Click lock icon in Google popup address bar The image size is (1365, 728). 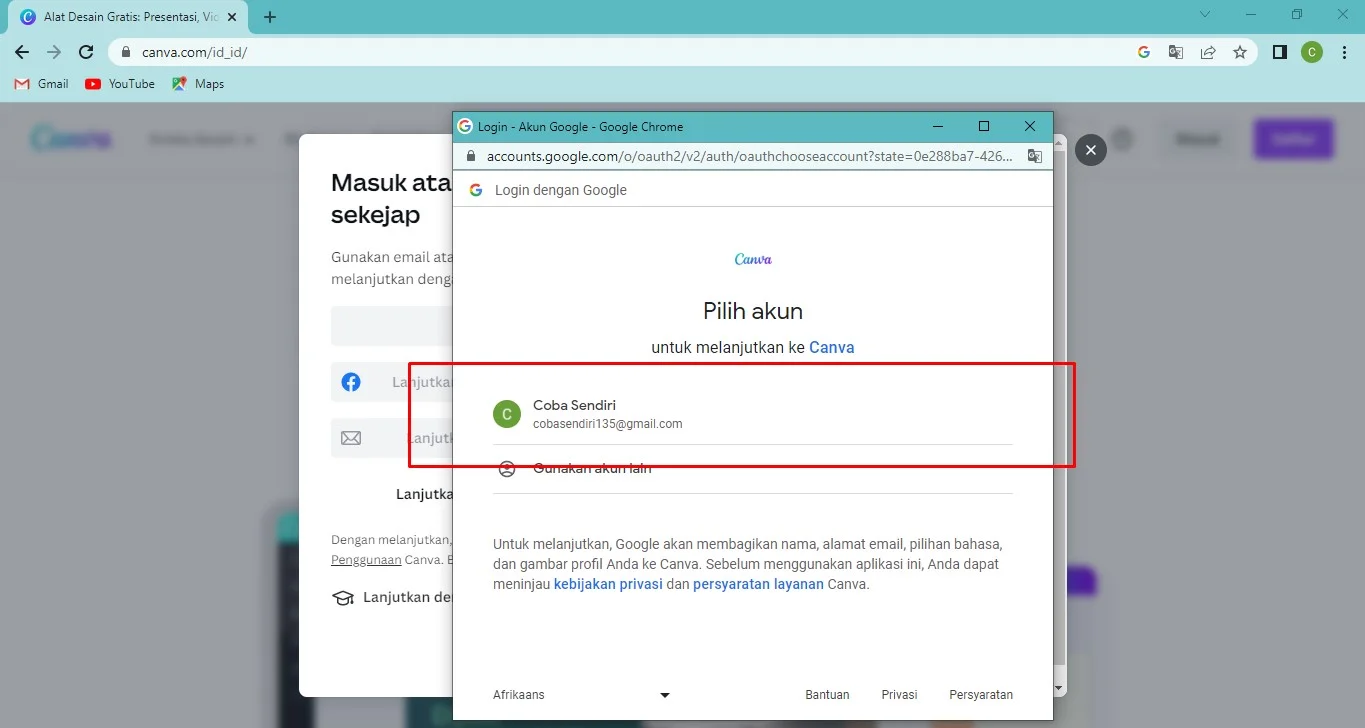(471, 157)
